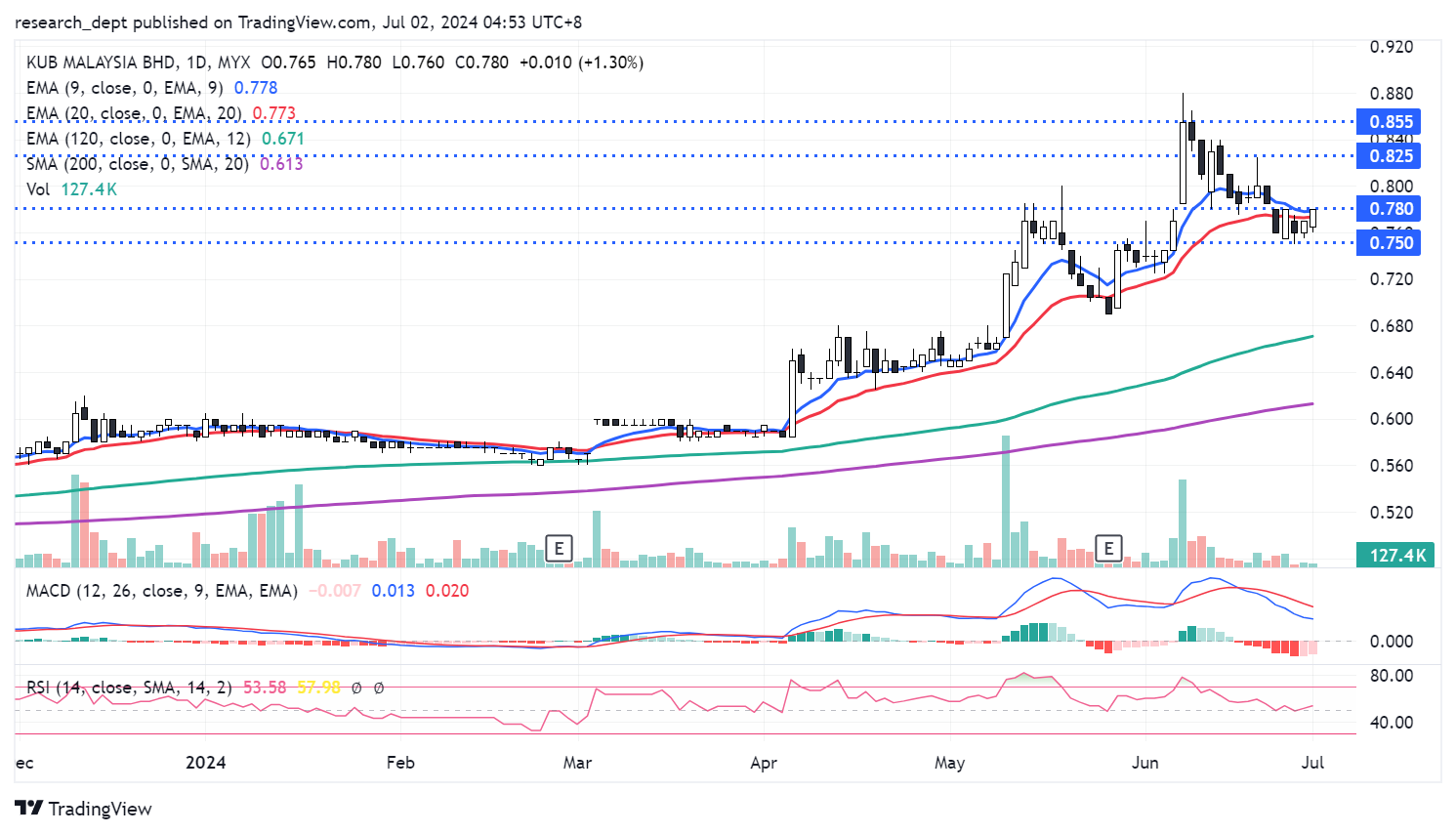Select the 0.750 support level price label
This screenshot has width=1456, height=834.
(x=1390, y=243)
